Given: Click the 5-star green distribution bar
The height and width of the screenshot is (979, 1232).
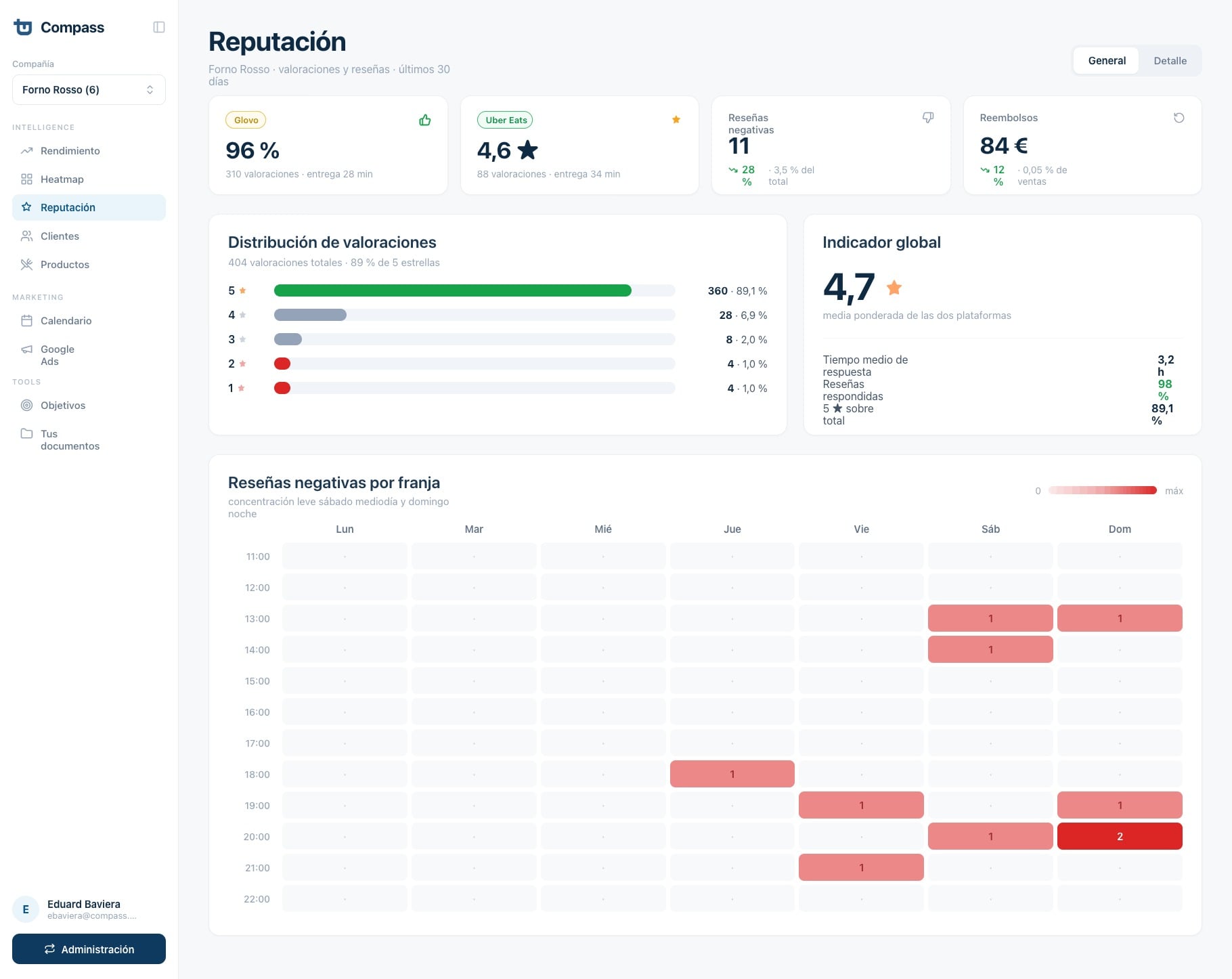Looking at the screenshot, I should [x=452, y=290].
